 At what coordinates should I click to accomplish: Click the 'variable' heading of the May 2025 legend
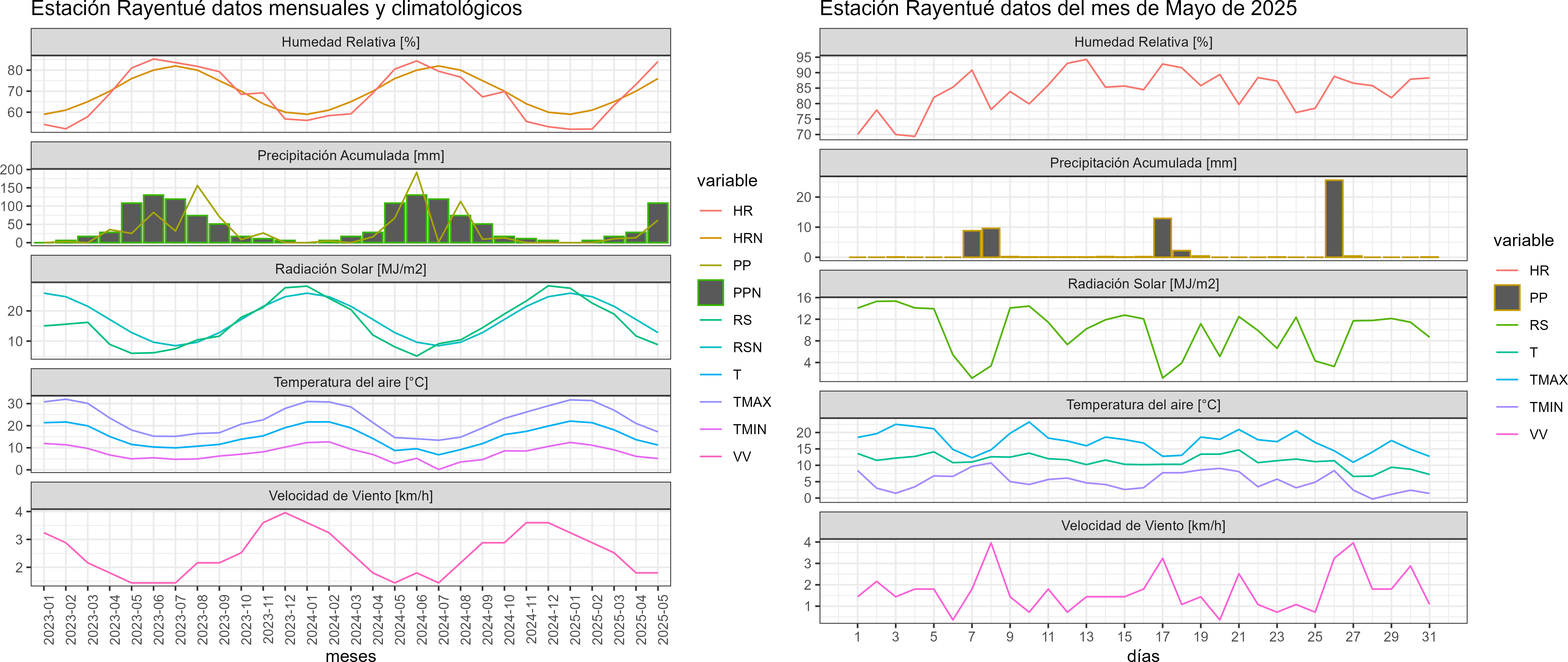(1524, 240)
